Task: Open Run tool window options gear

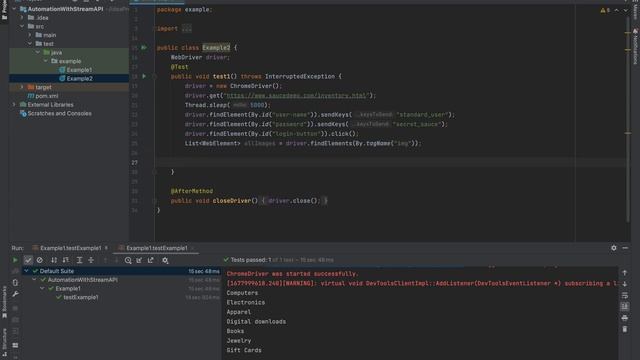Action: [613, 248]
